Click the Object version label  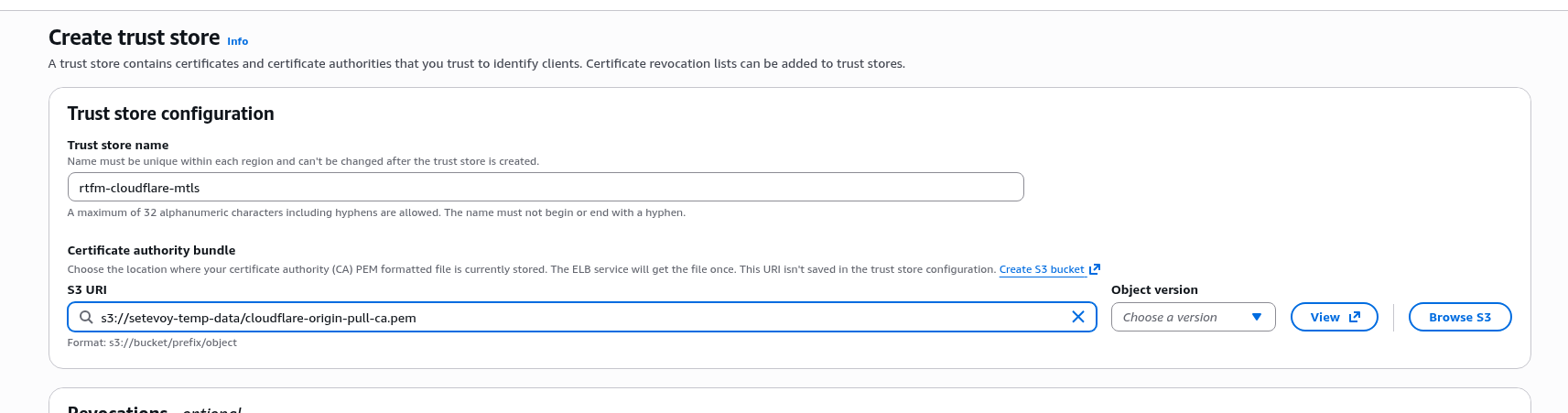(x=1153, y=289)
